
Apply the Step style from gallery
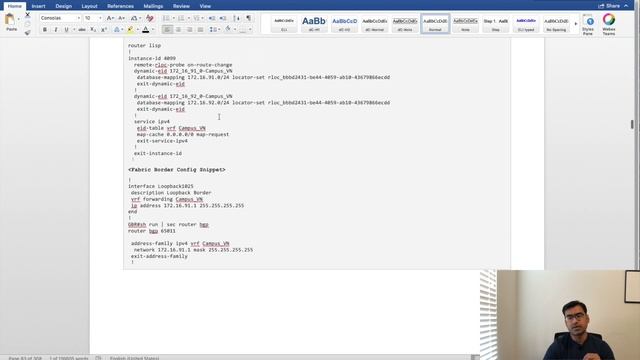pyautogui.click(x=496, y=24)
